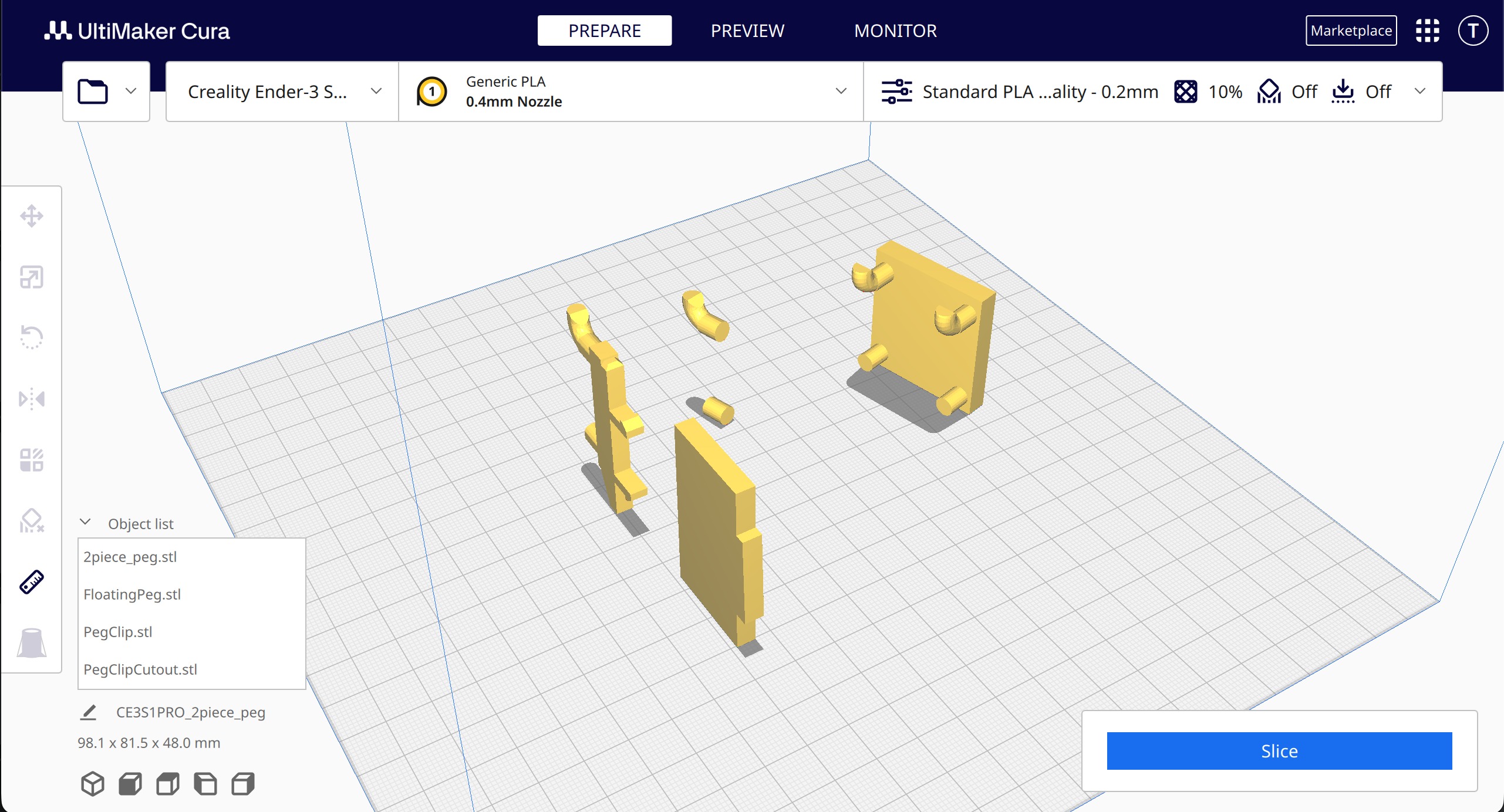Select the Mirror tool icon

[x=32, y=399]
